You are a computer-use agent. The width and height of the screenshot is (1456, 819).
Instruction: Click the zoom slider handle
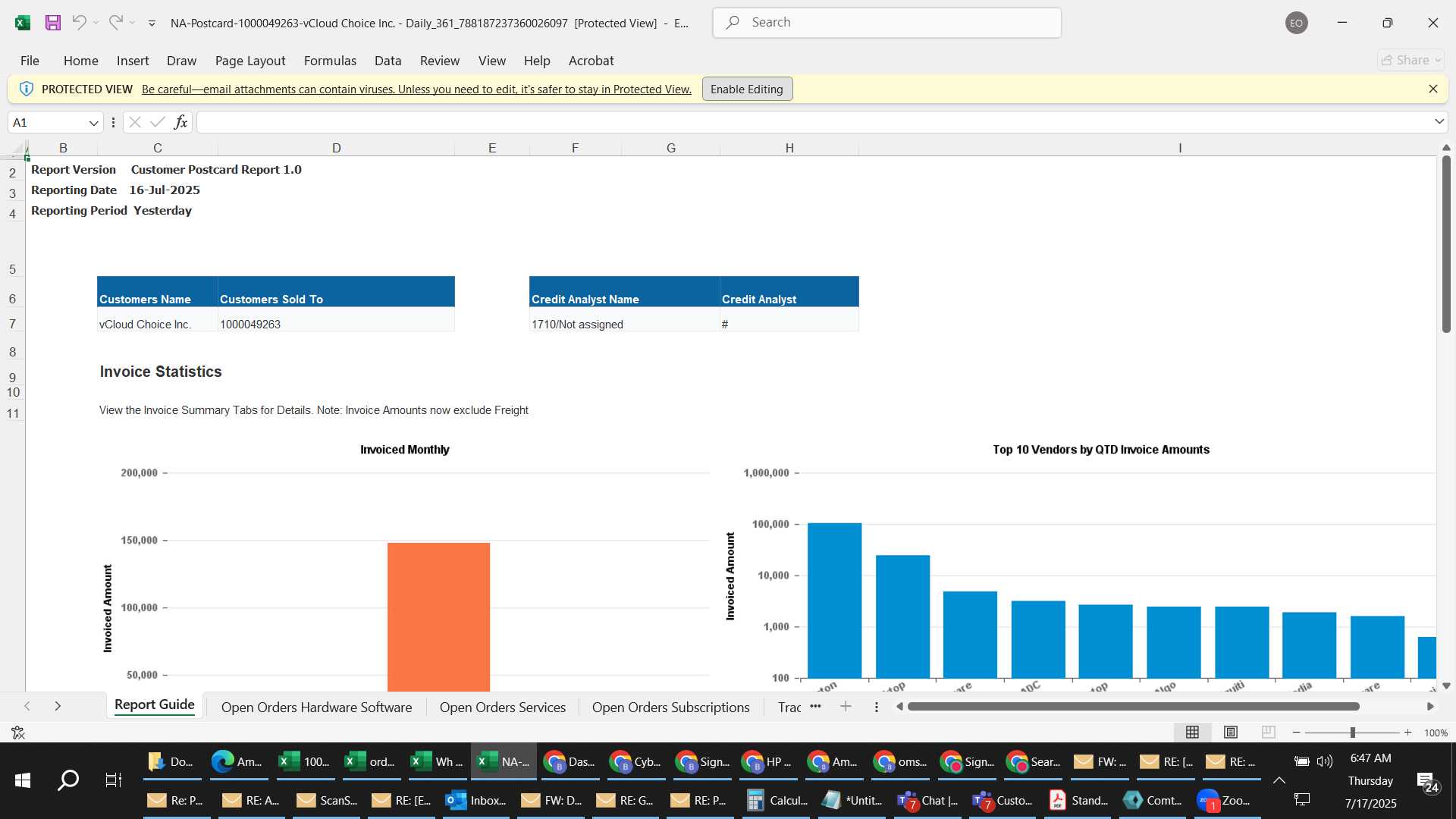pyautogui.click(x=1352, y=733)
